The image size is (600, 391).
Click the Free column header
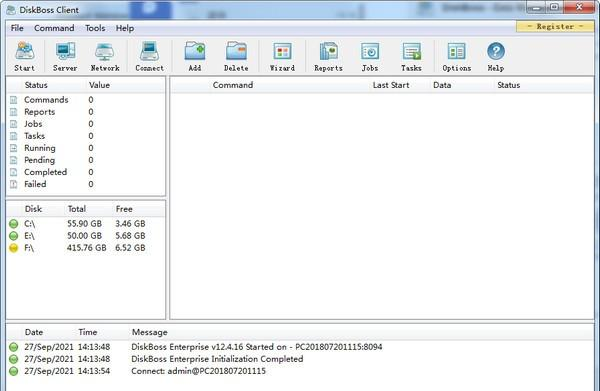[x=124, y=209]
